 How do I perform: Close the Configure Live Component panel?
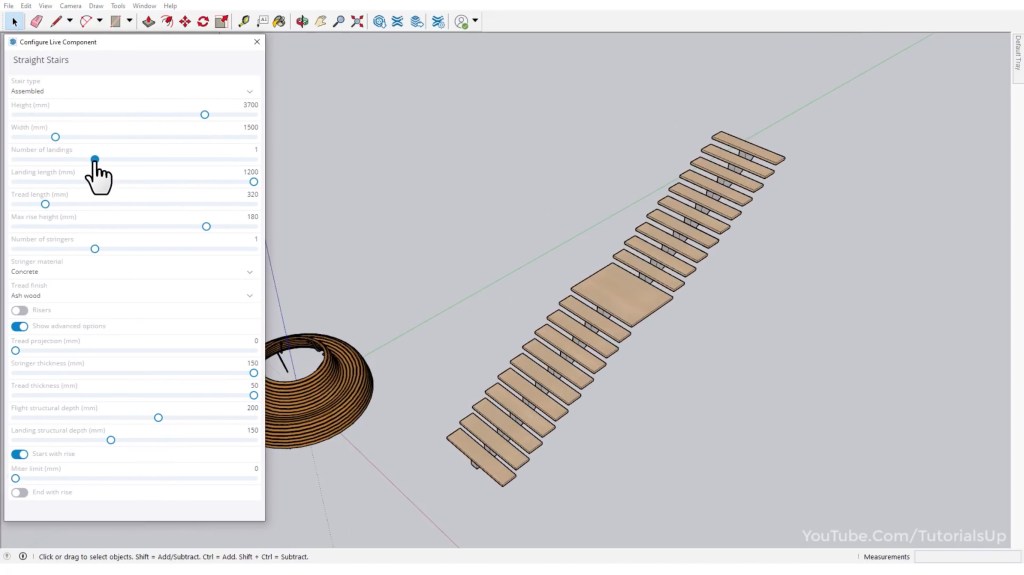(257, 42)
